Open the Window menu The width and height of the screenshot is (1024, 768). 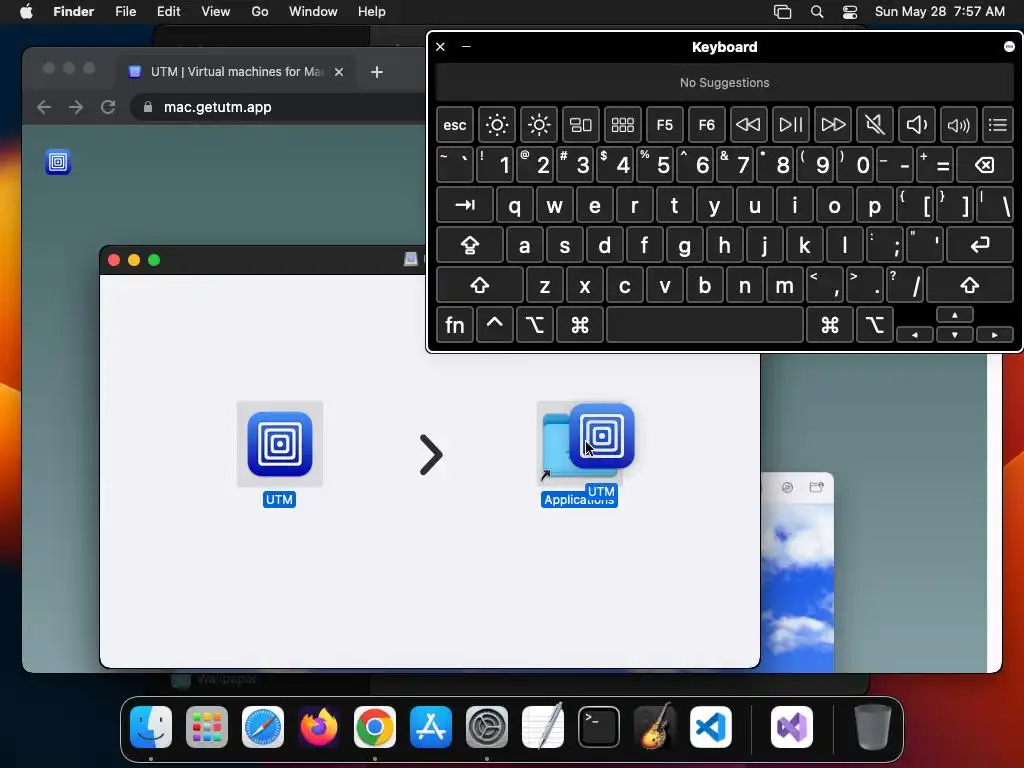[313, 12]
